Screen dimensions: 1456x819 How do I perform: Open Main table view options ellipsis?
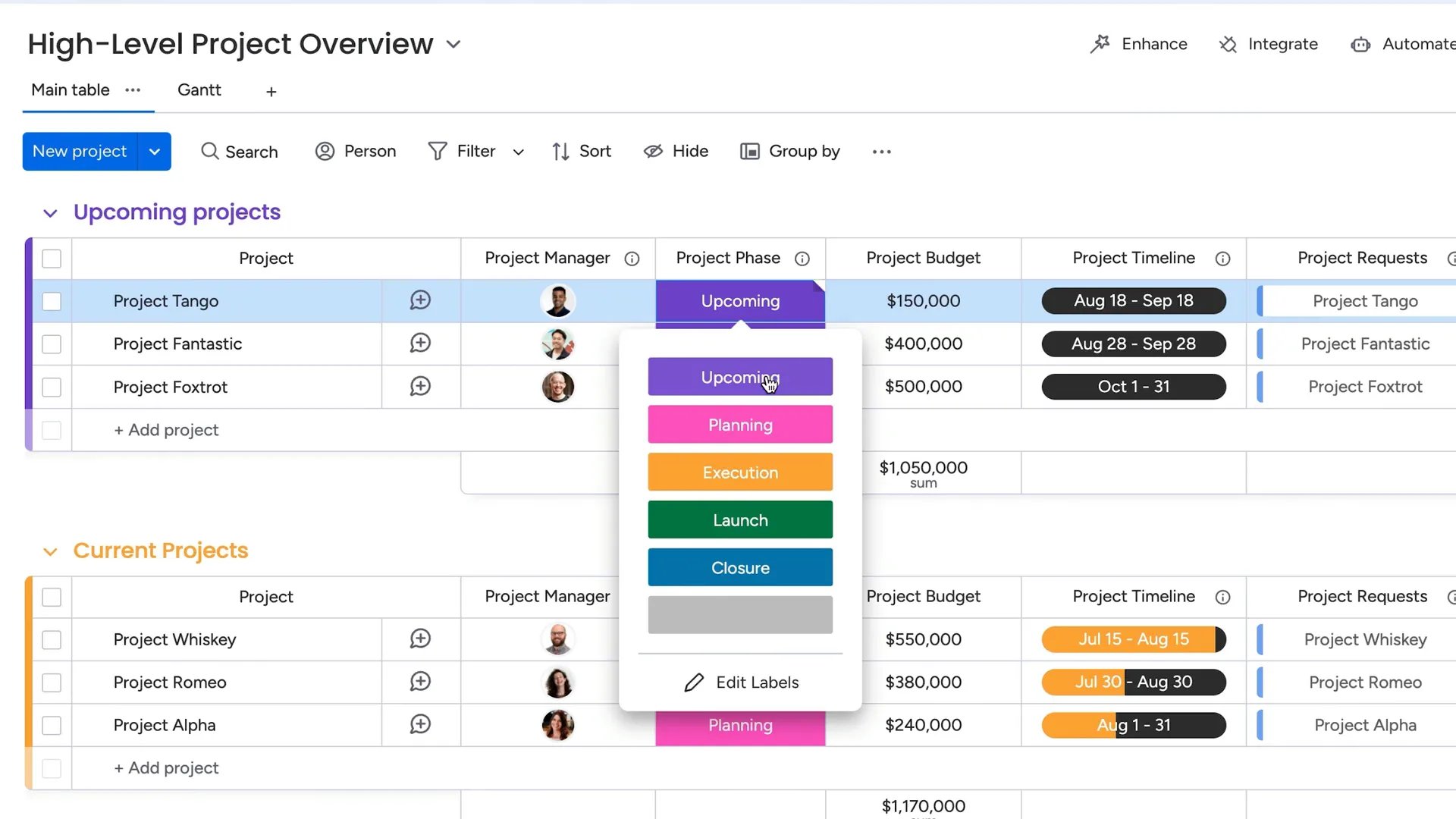pyautogui.click(x=133, y=89)
